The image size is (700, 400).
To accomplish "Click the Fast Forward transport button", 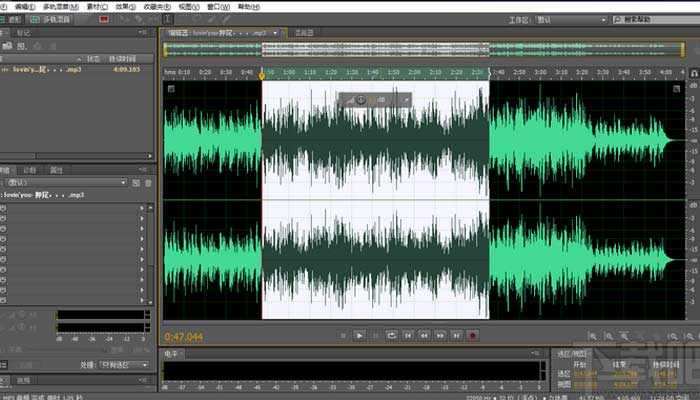I will tap(440, 335).
